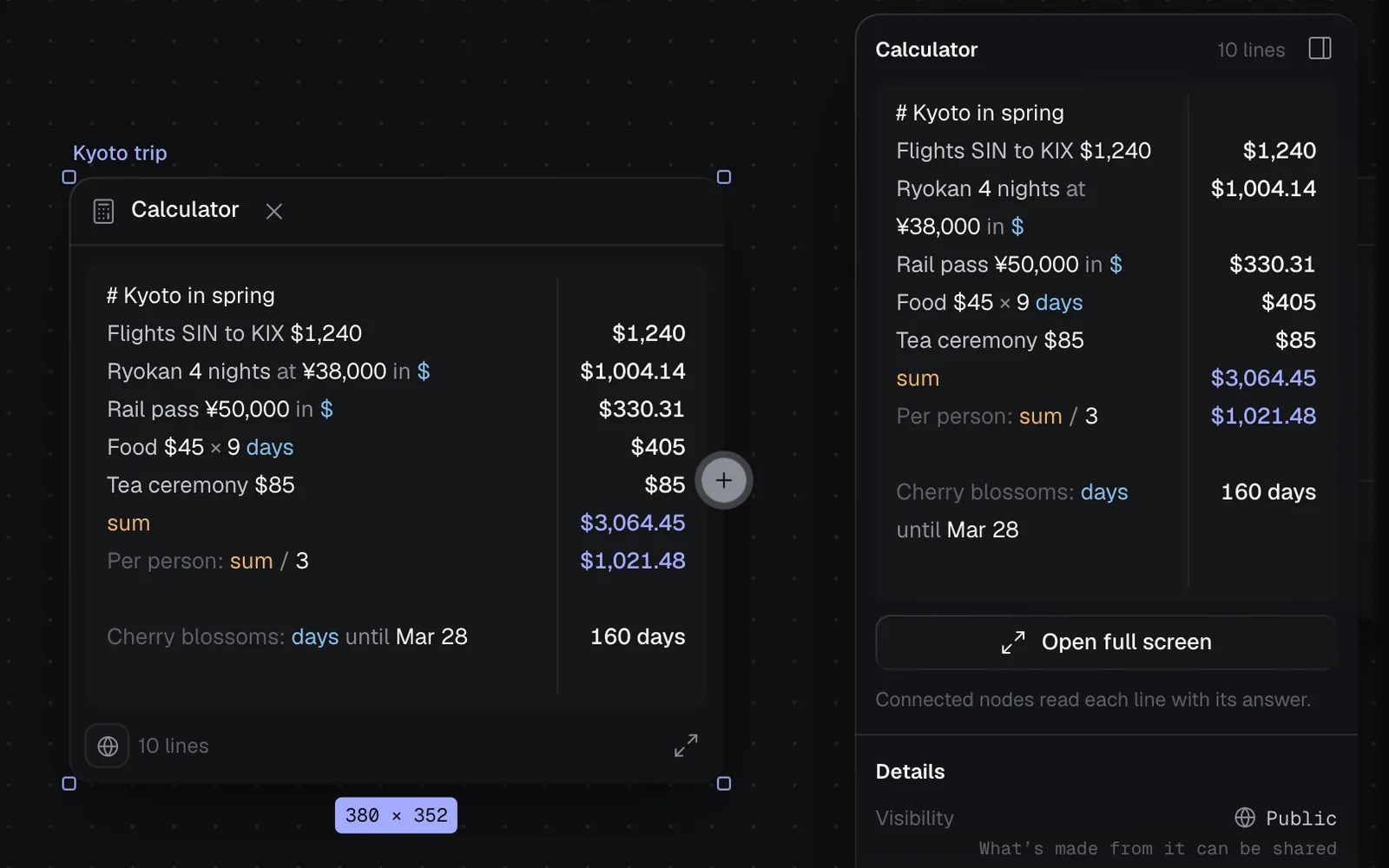This screenshot has width=1389, height=868.
Task: Click the bottom-right selection handle of the node
Action: click(724, 784)
